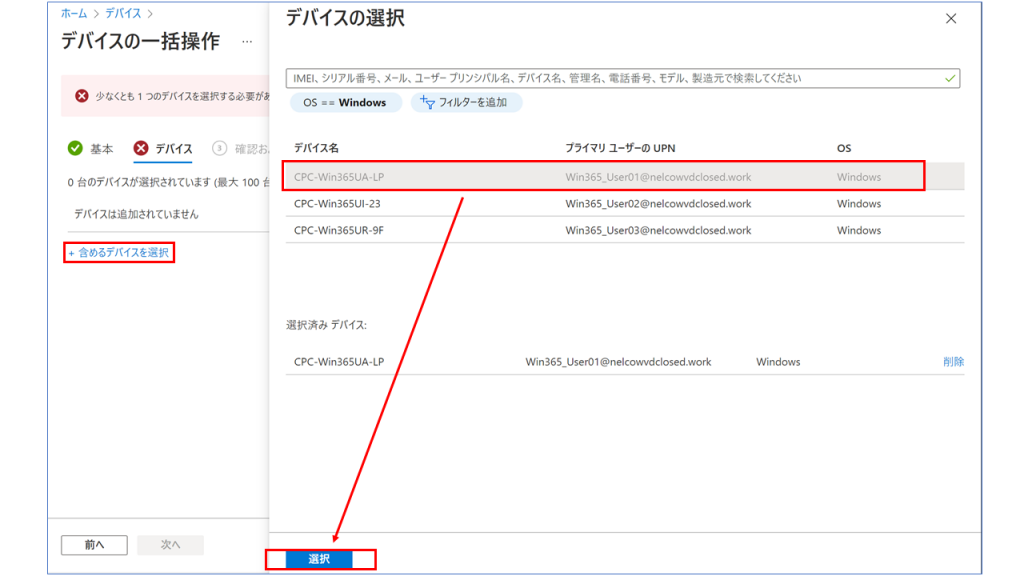Click red error icon beside デバイス tab
Viewport: 1024px width, 576px height.
coord(141,148)
